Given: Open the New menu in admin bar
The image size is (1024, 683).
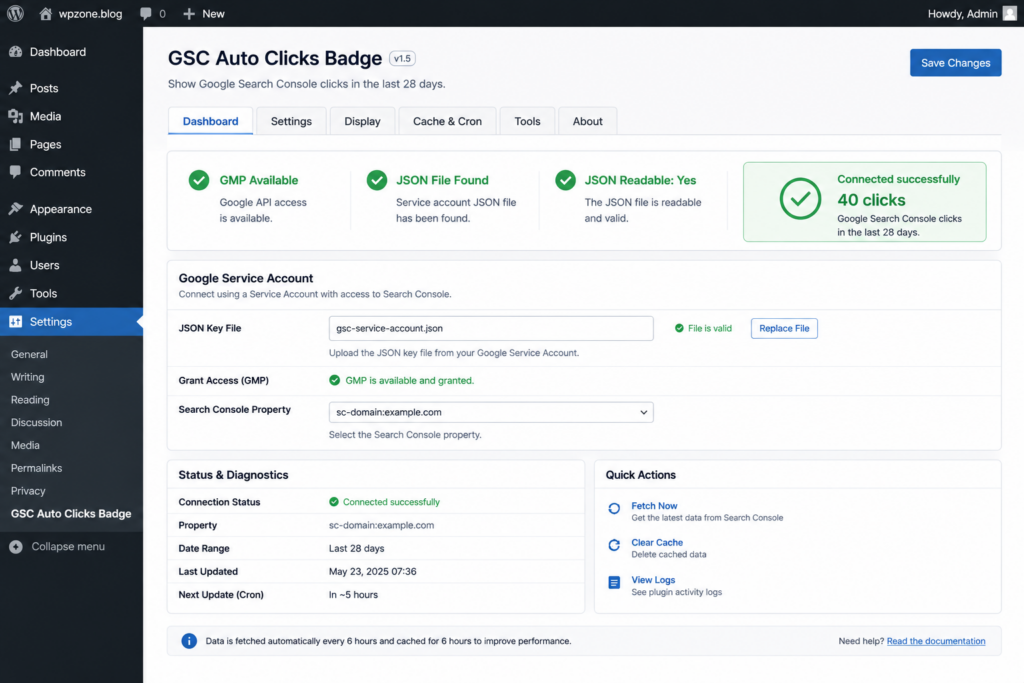Looking at the screenshot, I should (204, 14).
